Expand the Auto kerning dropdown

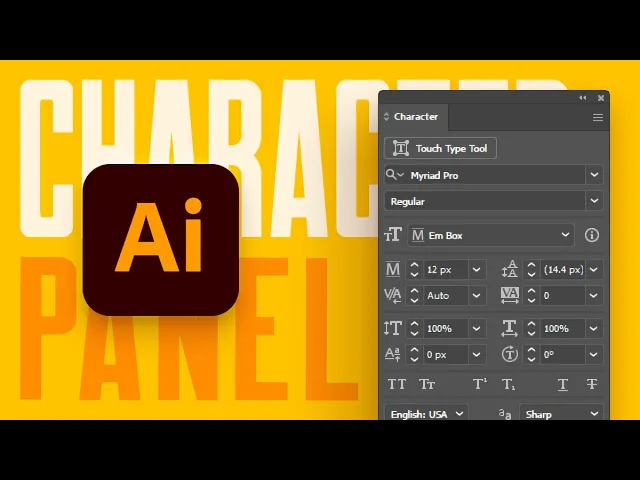click(x=476, y=296)
